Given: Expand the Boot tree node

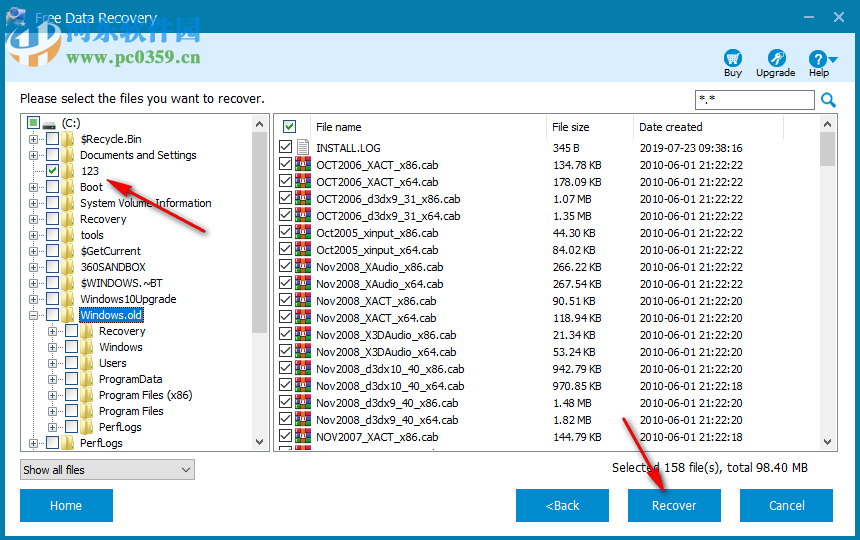Looking at the screenshot, I should tap(33, 187).
